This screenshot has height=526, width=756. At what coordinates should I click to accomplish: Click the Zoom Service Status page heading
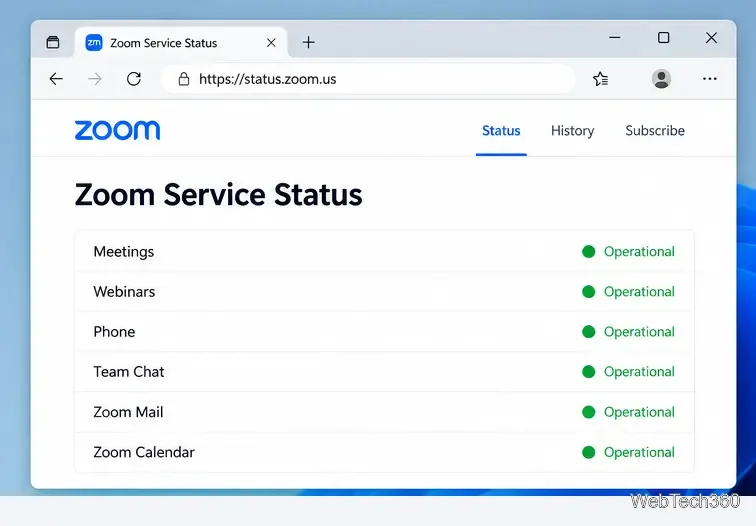218,195
